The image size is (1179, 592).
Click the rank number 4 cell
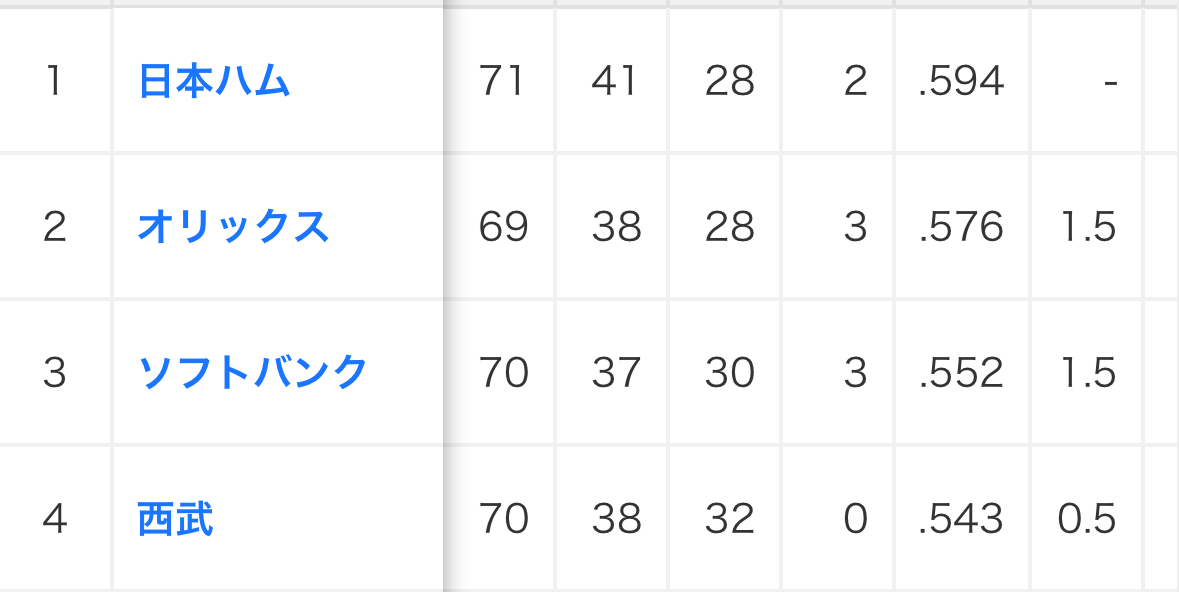[x=54, y=519]
